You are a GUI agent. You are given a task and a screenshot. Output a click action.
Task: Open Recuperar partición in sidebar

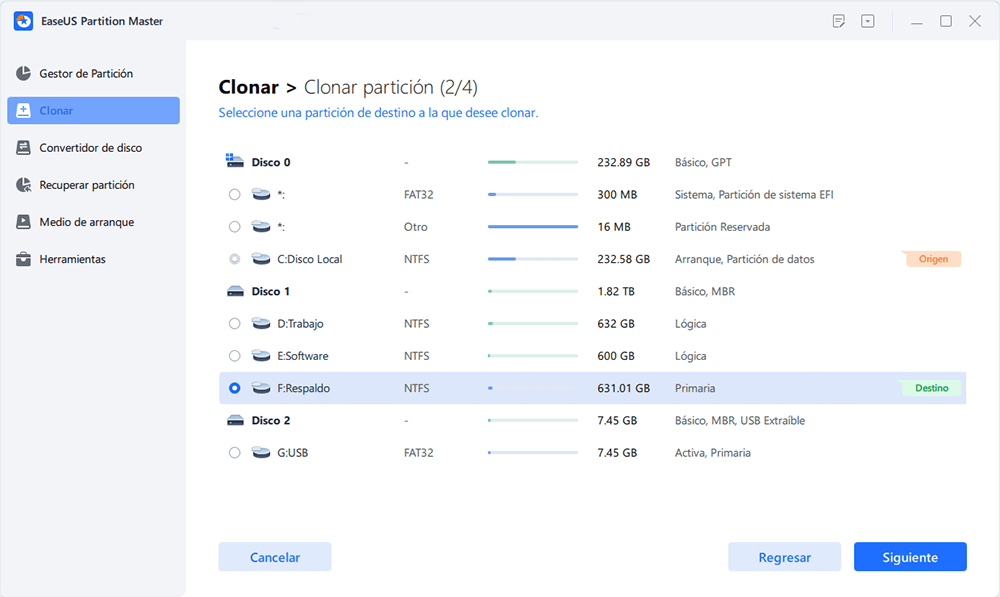click(94, 185)
